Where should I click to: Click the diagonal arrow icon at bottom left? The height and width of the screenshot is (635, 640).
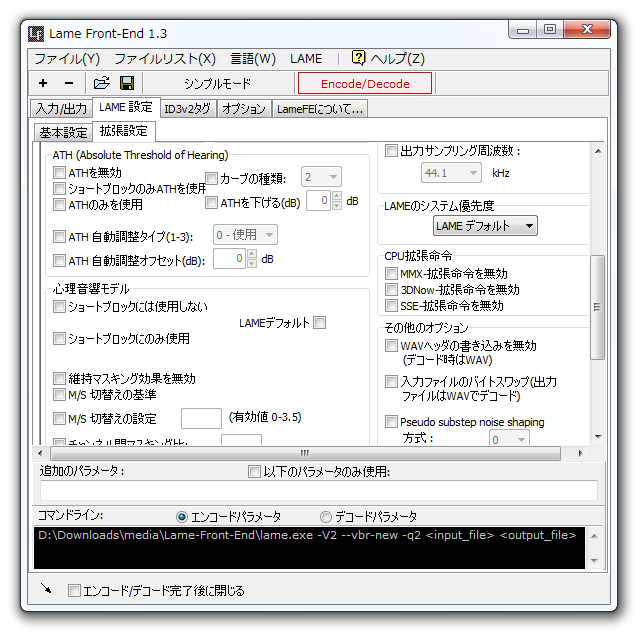coord(46,588)
